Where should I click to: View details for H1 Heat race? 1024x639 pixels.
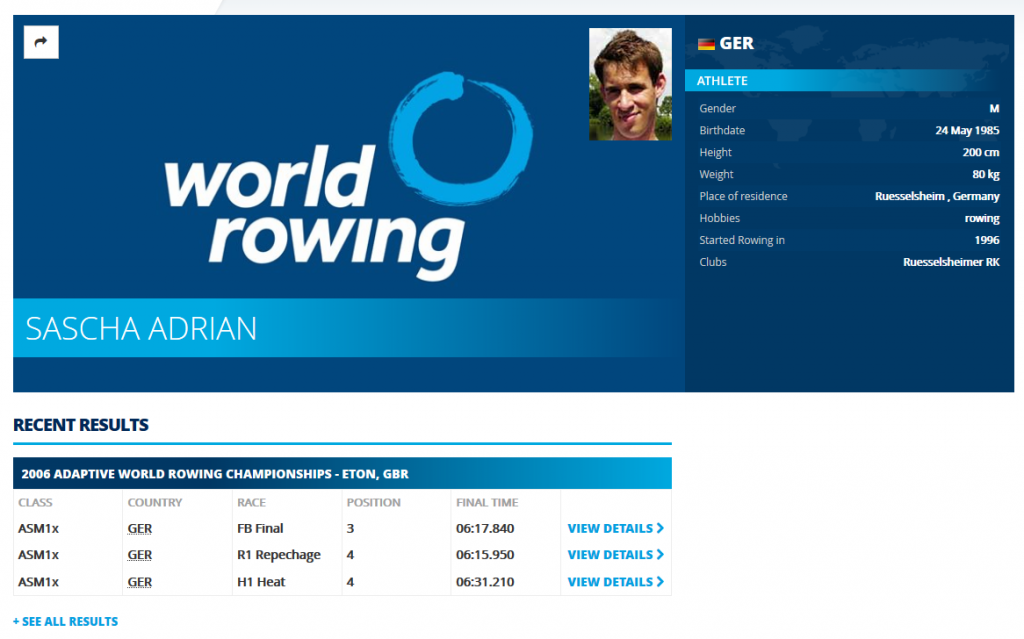point(615,582)
